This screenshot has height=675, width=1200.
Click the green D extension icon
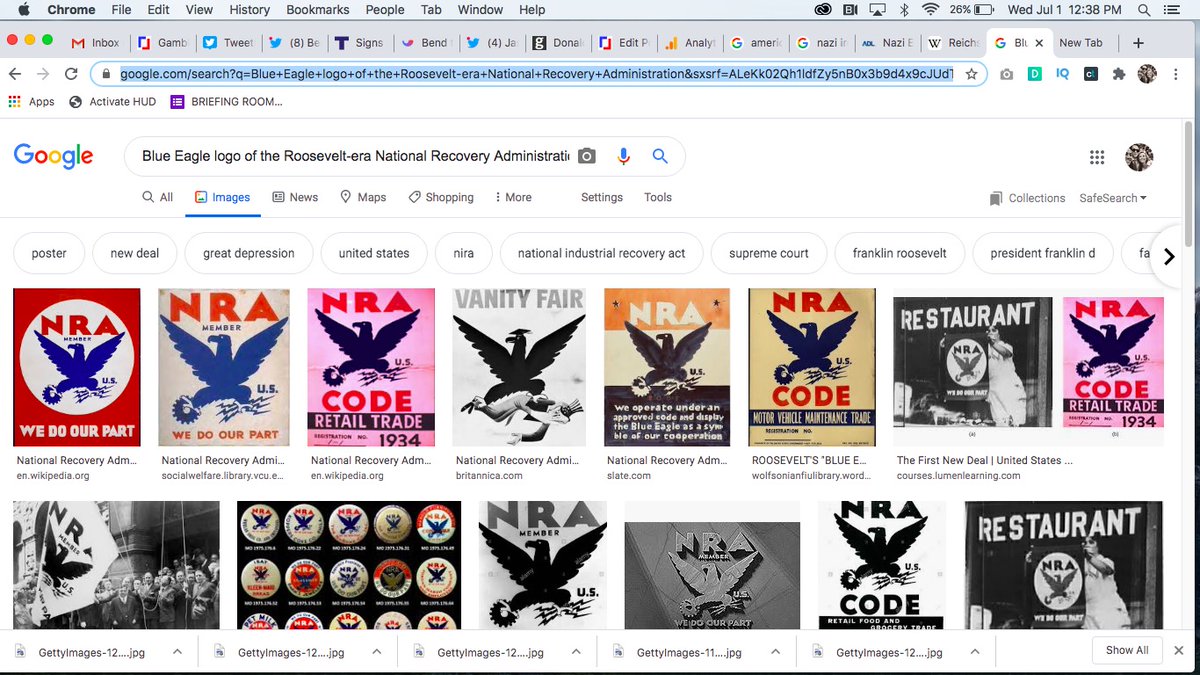(x=1035, y=74)
